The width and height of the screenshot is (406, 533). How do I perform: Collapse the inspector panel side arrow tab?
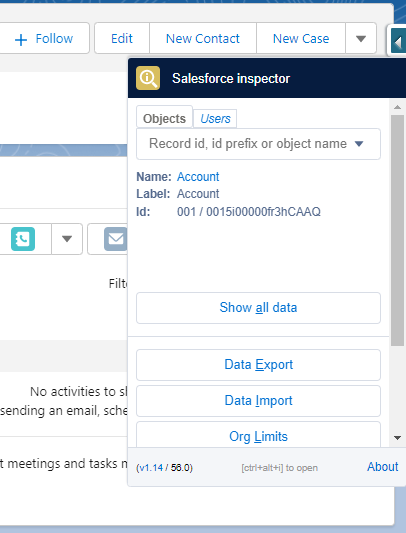(x=398, y=40)
